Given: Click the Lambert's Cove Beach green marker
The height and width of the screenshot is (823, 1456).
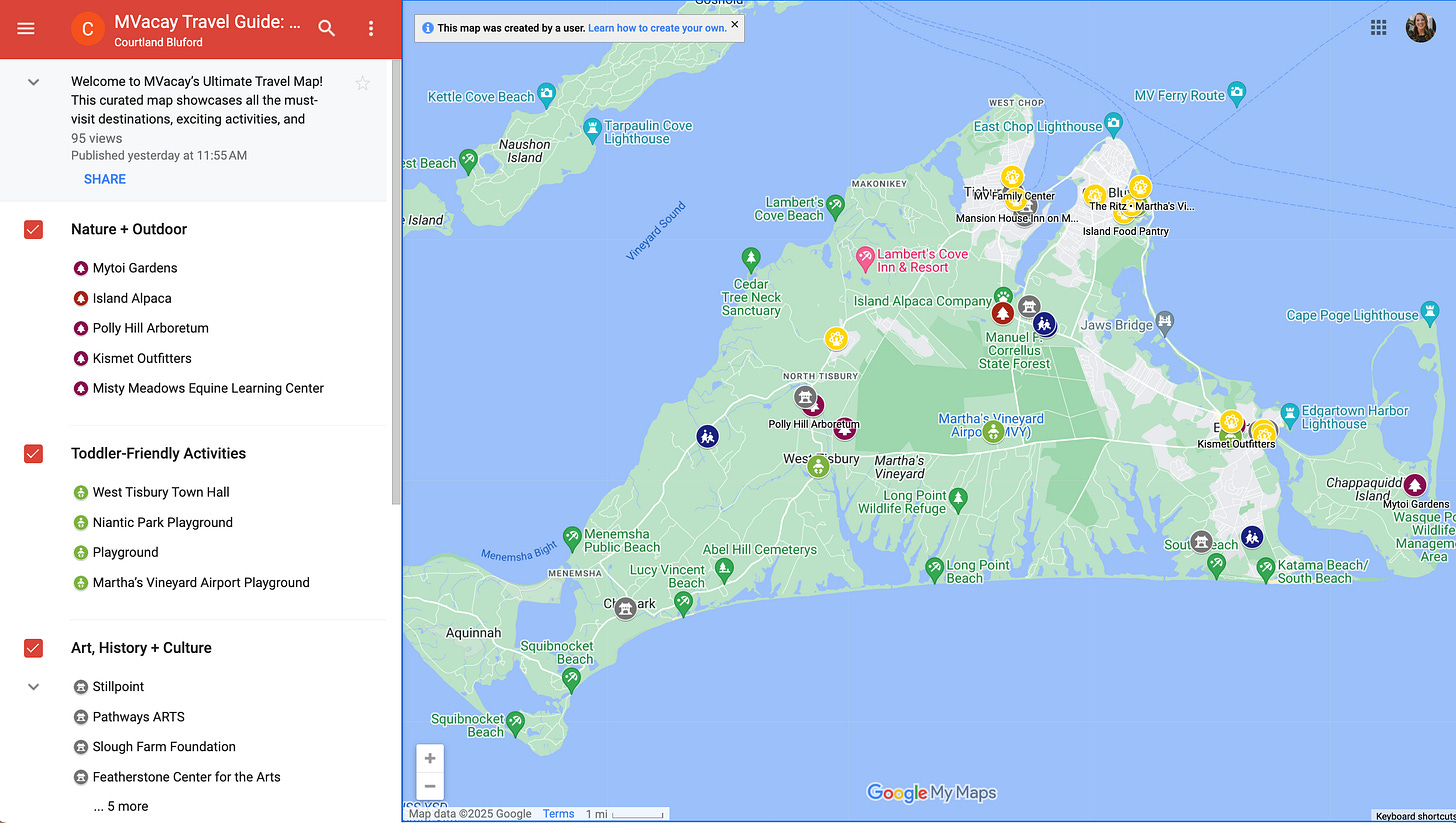Looking at the screenshot, I should tap(835, 205).
